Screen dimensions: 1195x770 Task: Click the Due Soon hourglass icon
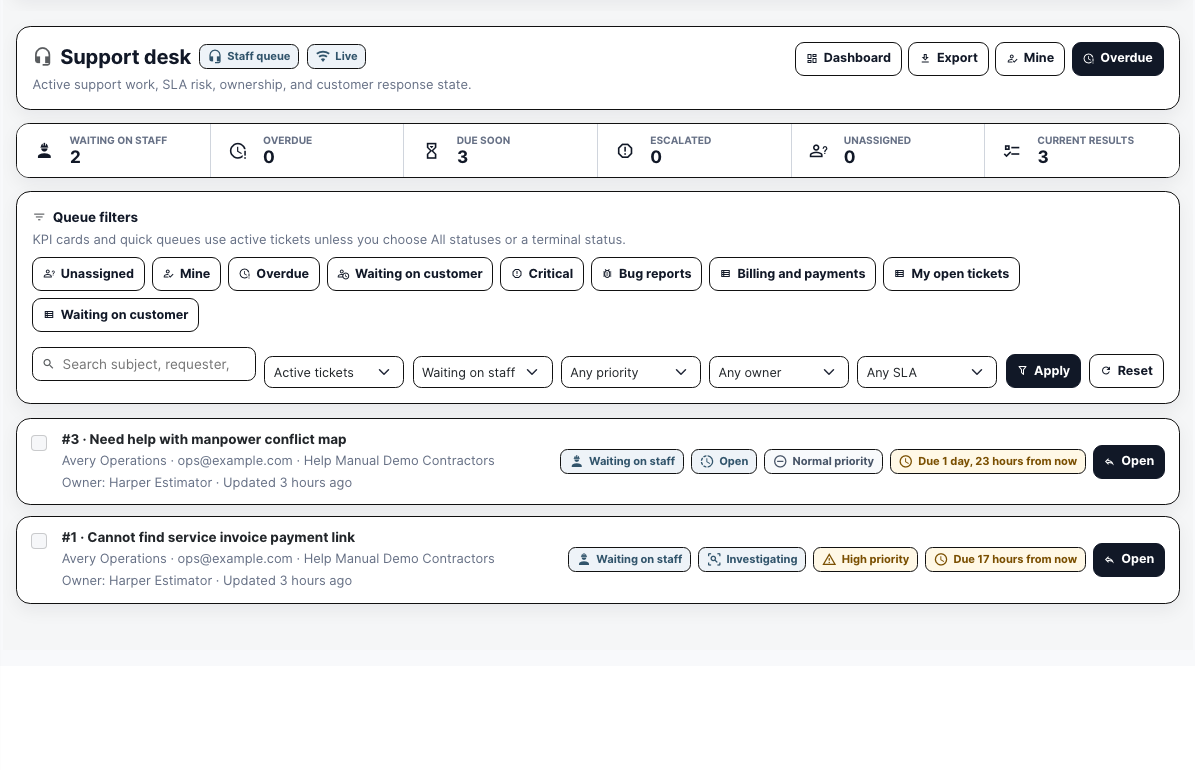pos(431,151)
